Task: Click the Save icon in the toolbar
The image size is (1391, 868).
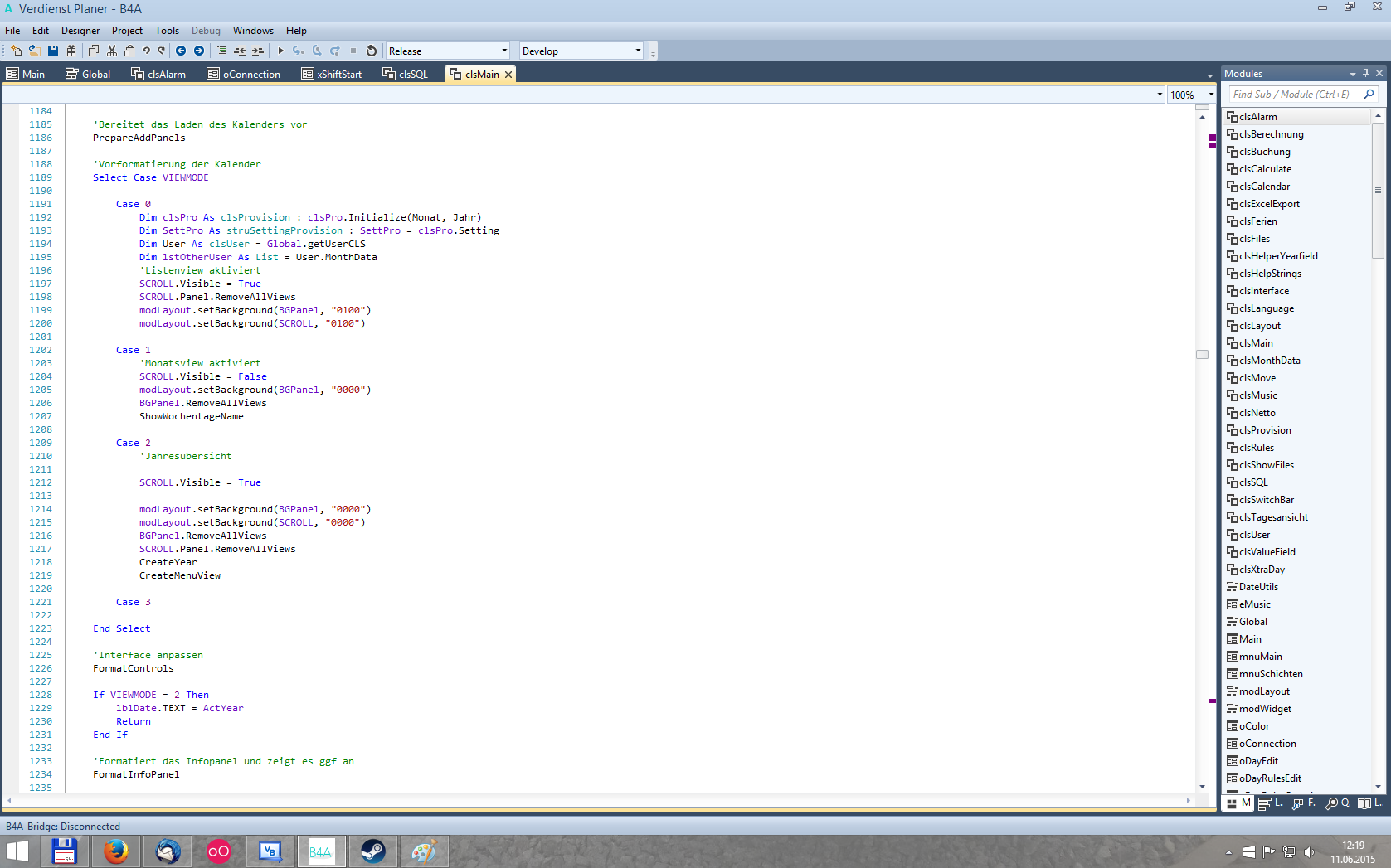Action: pyautogui.click(x=53, y=51)
